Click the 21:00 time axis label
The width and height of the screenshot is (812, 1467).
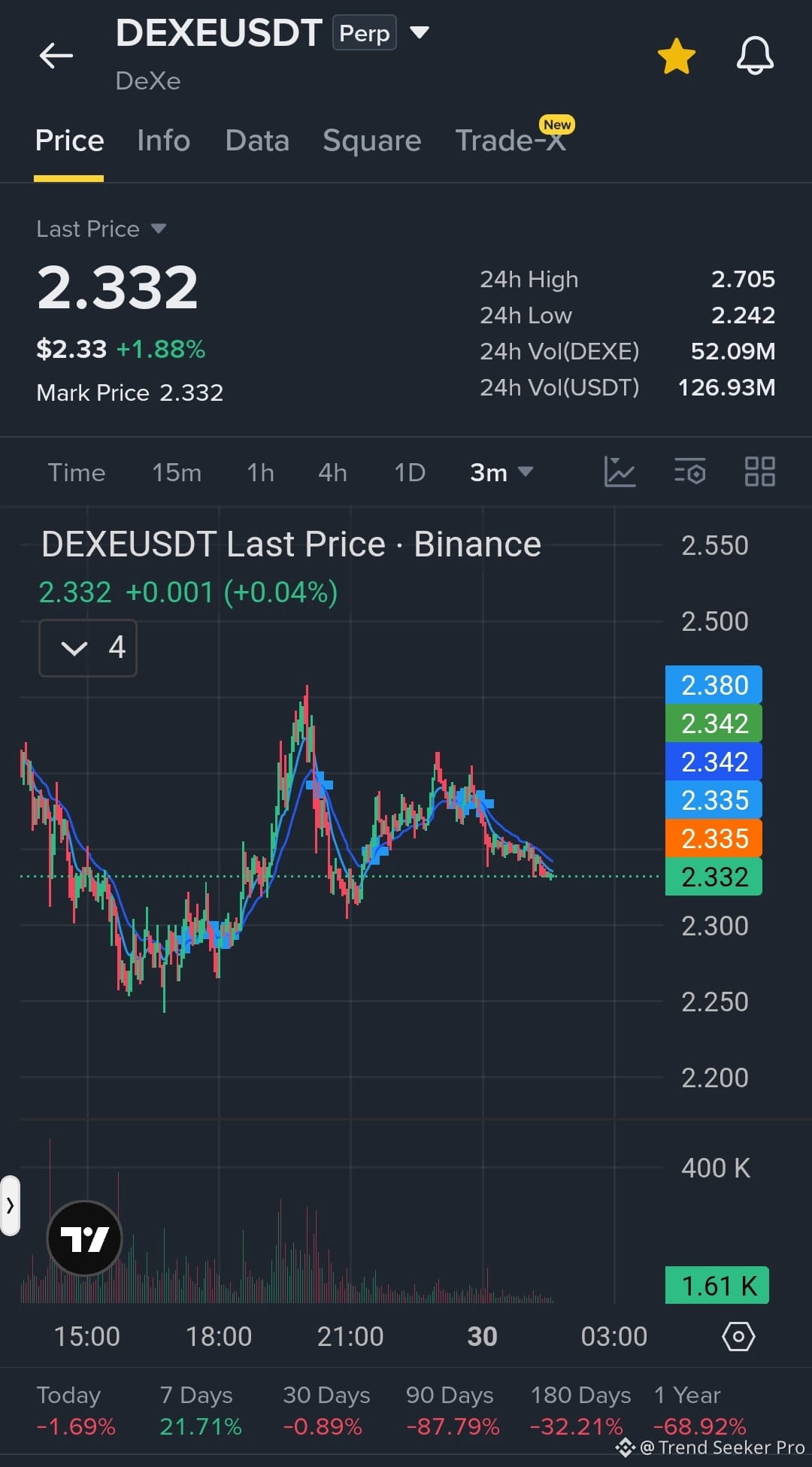[350, 1336]
